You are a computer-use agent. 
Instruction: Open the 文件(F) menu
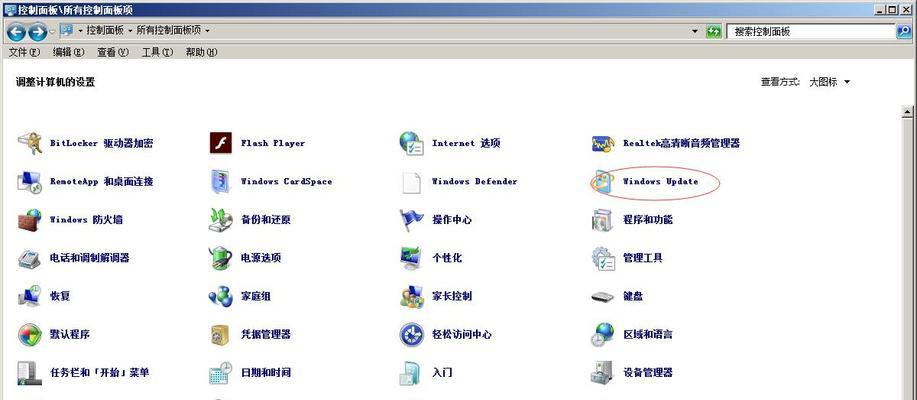click(x=24, y=52)
